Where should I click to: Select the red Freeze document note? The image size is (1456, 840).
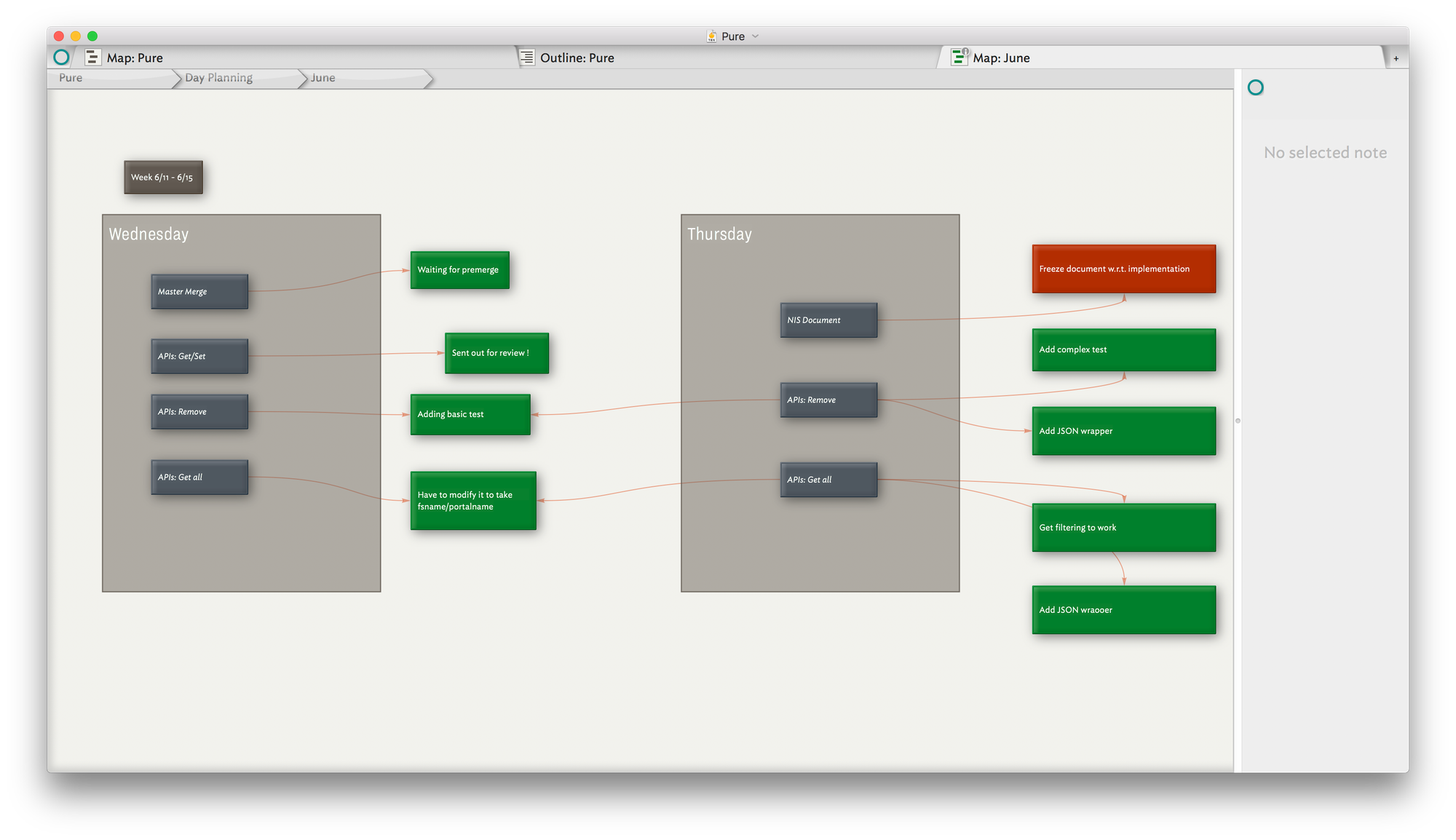coord(1123,269)
